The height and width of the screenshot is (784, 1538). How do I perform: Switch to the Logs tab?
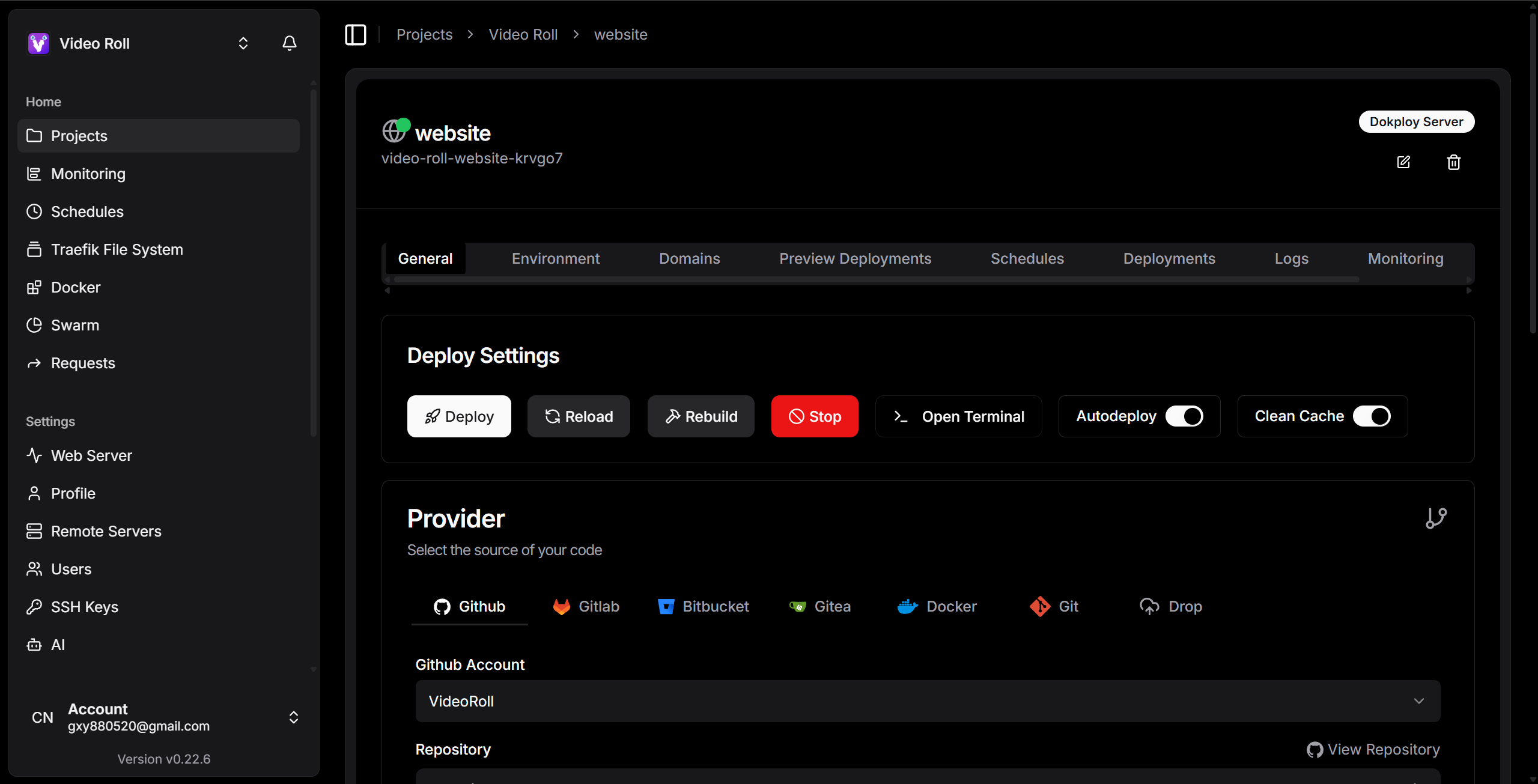(x=1291, y=258)
